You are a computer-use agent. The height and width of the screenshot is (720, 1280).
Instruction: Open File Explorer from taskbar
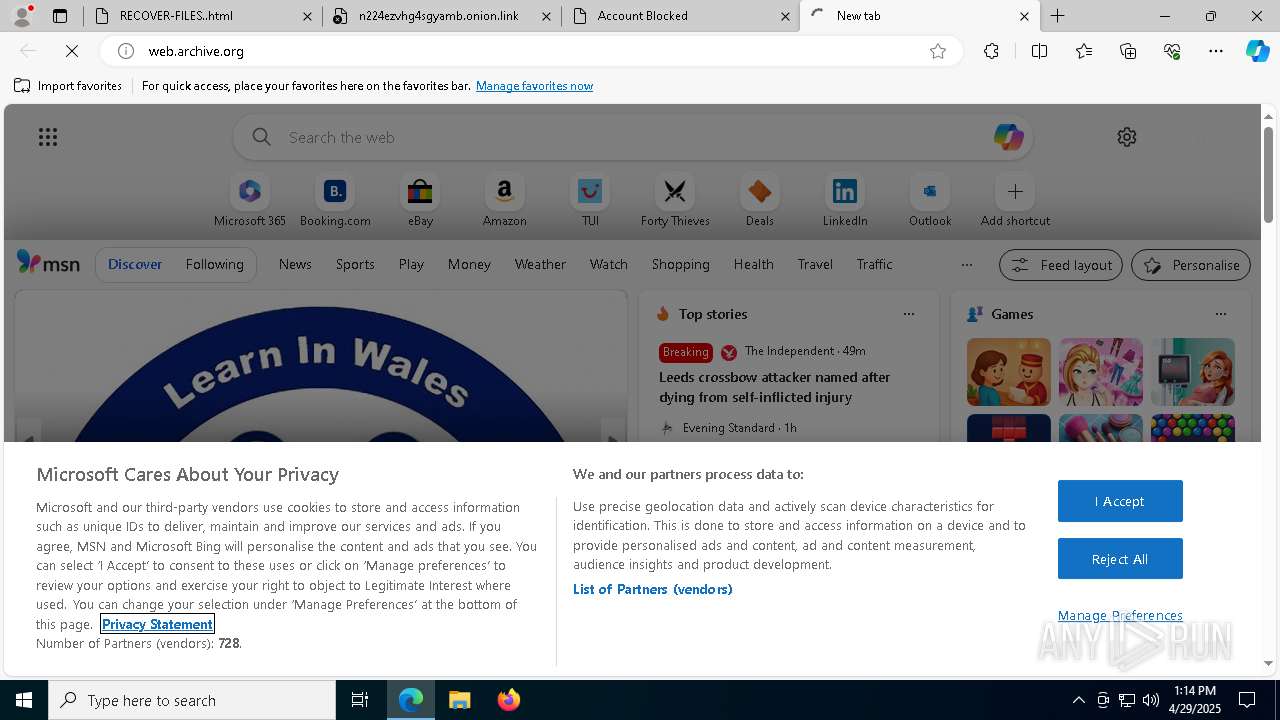[x=459, y=700]
